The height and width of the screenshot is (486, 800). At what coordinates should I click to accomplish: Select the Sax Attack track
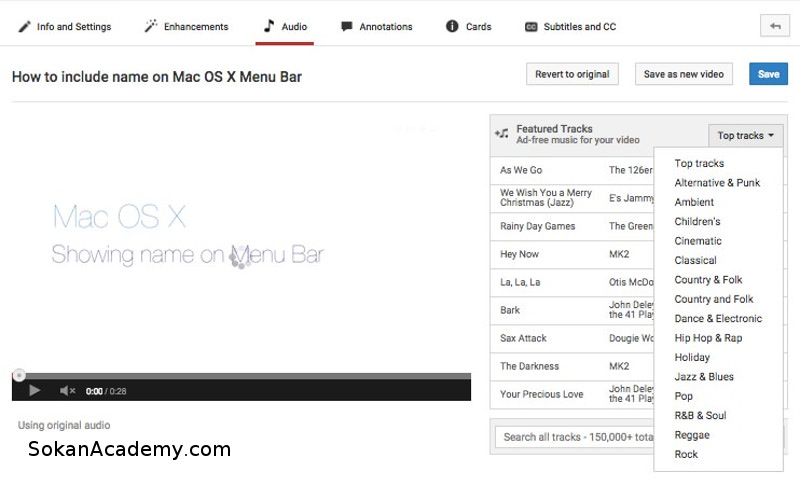[x=523, y=338]
